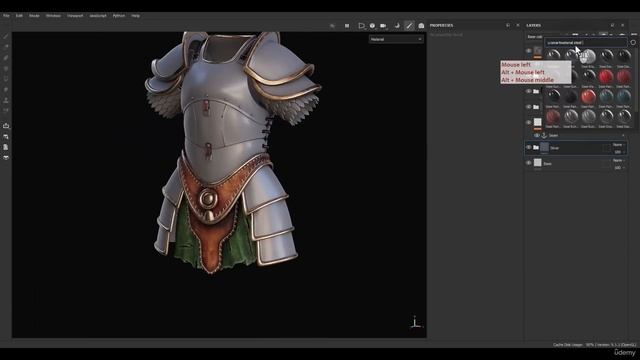Open the Material viewport channel dropdown
The image size is (640, 360).
pyautogui.click(x=396, y=39)
